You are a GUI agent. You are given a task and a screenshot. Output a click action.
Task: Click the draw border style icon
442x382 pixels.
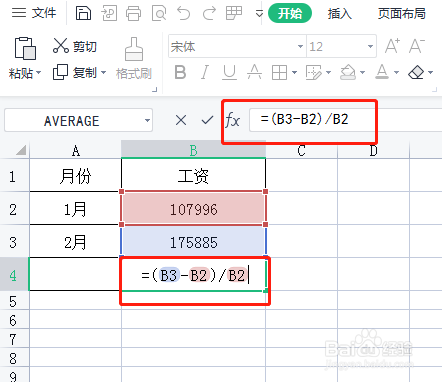click(x=314, y=72)
